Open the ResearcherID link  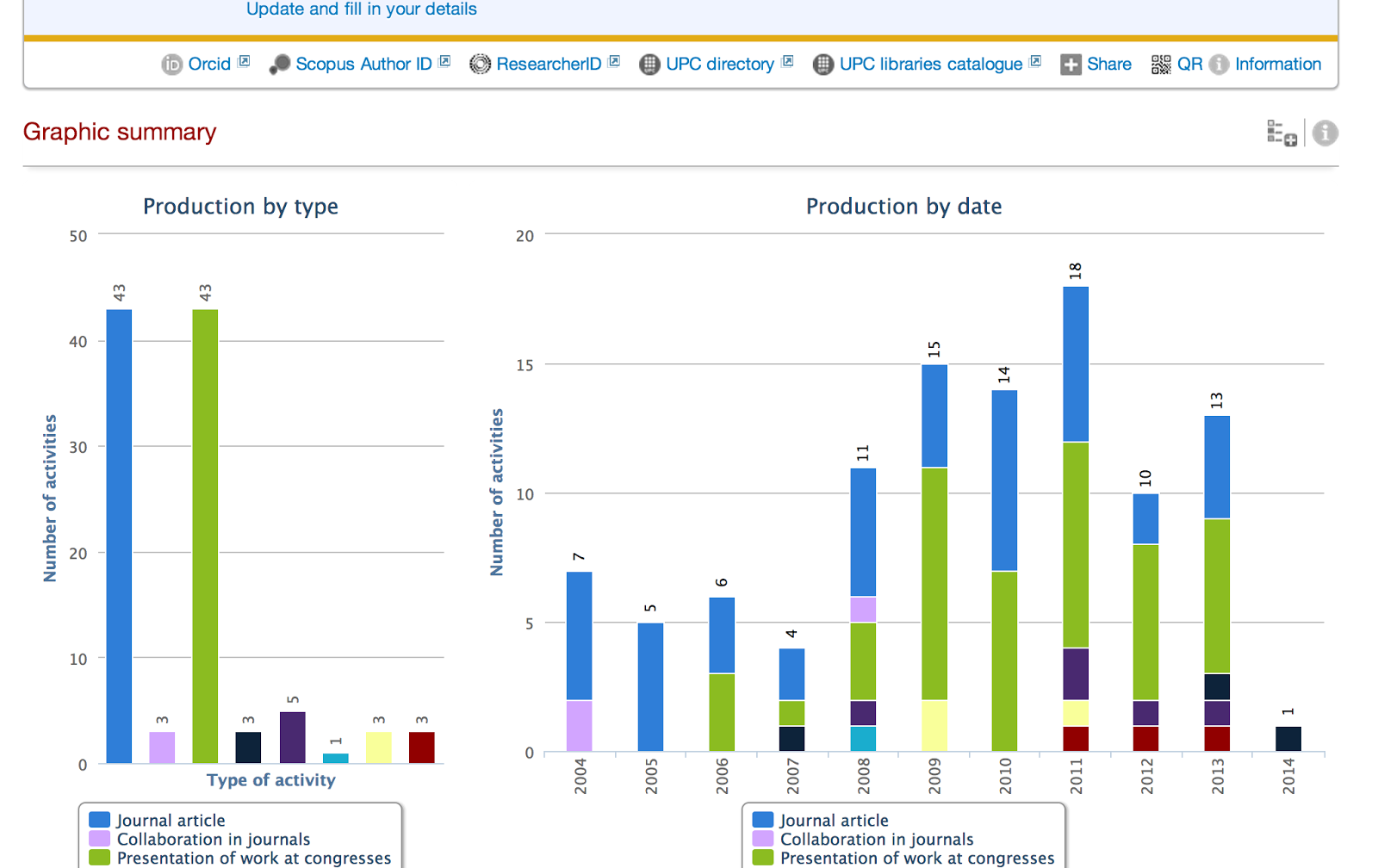[549, 65]
